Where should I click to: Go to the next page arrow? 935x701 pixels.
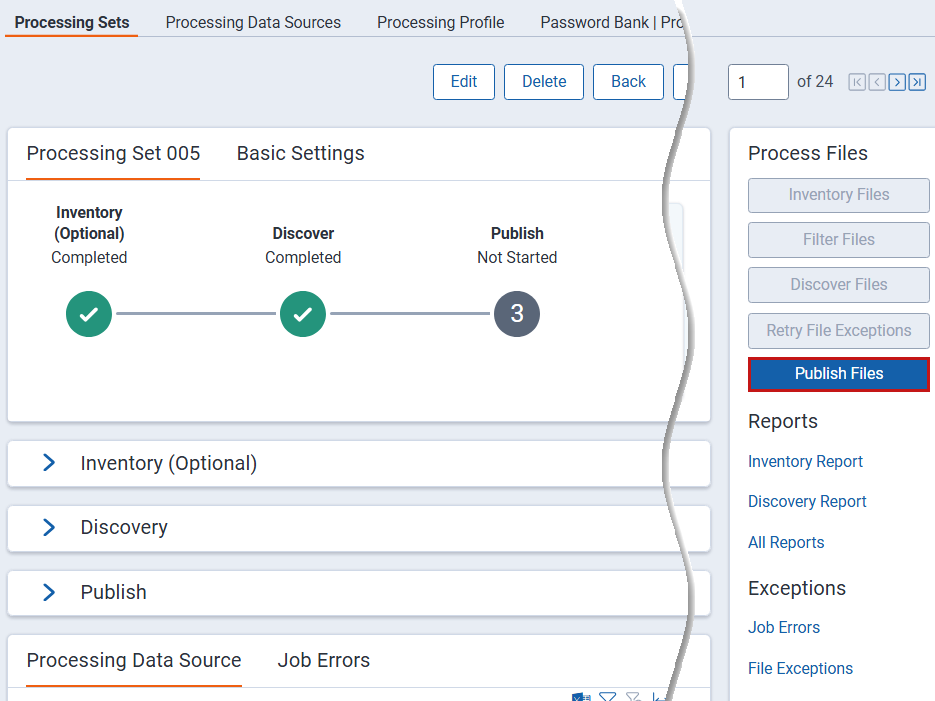point(897,82)
